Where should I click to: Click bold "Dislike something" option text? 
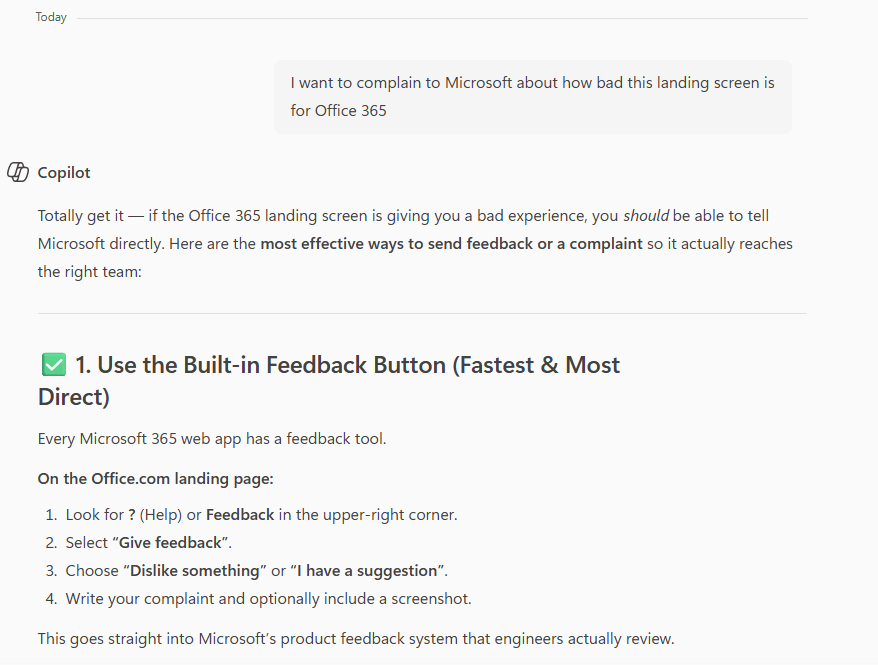pyautogui.click(x=195, y=571)
